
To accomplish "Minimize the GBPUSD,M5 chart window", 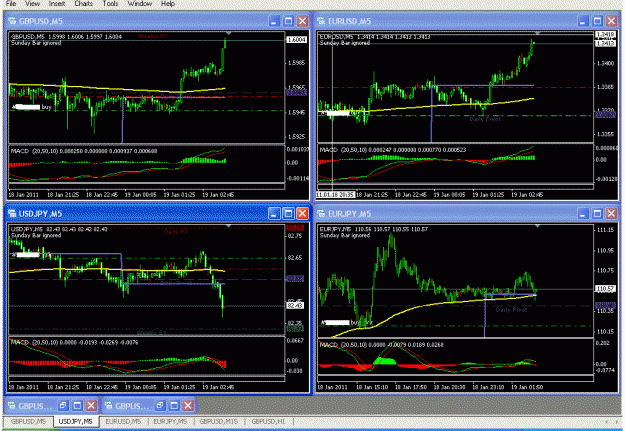I will [274, 21].
